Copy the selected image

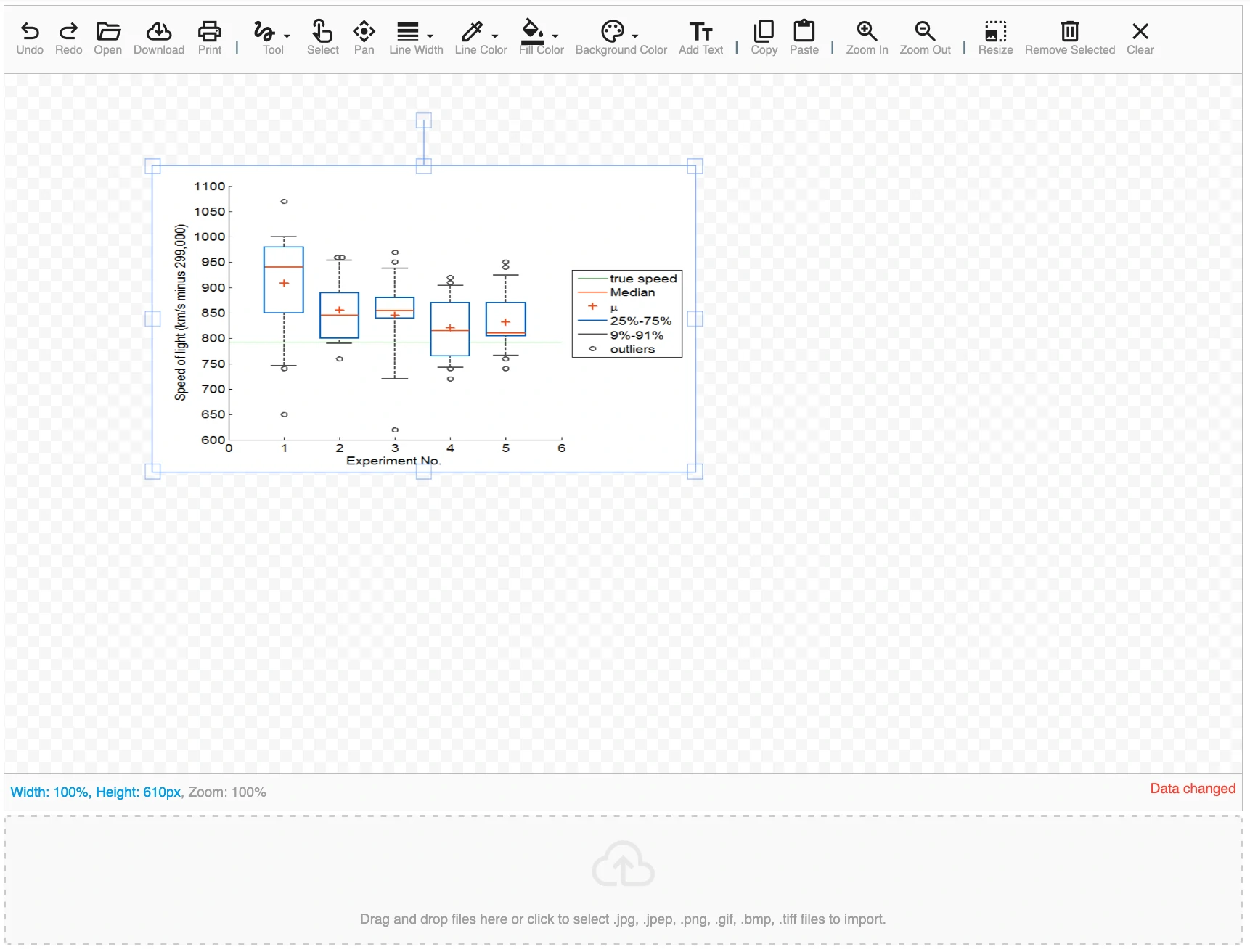pos(764,31)
